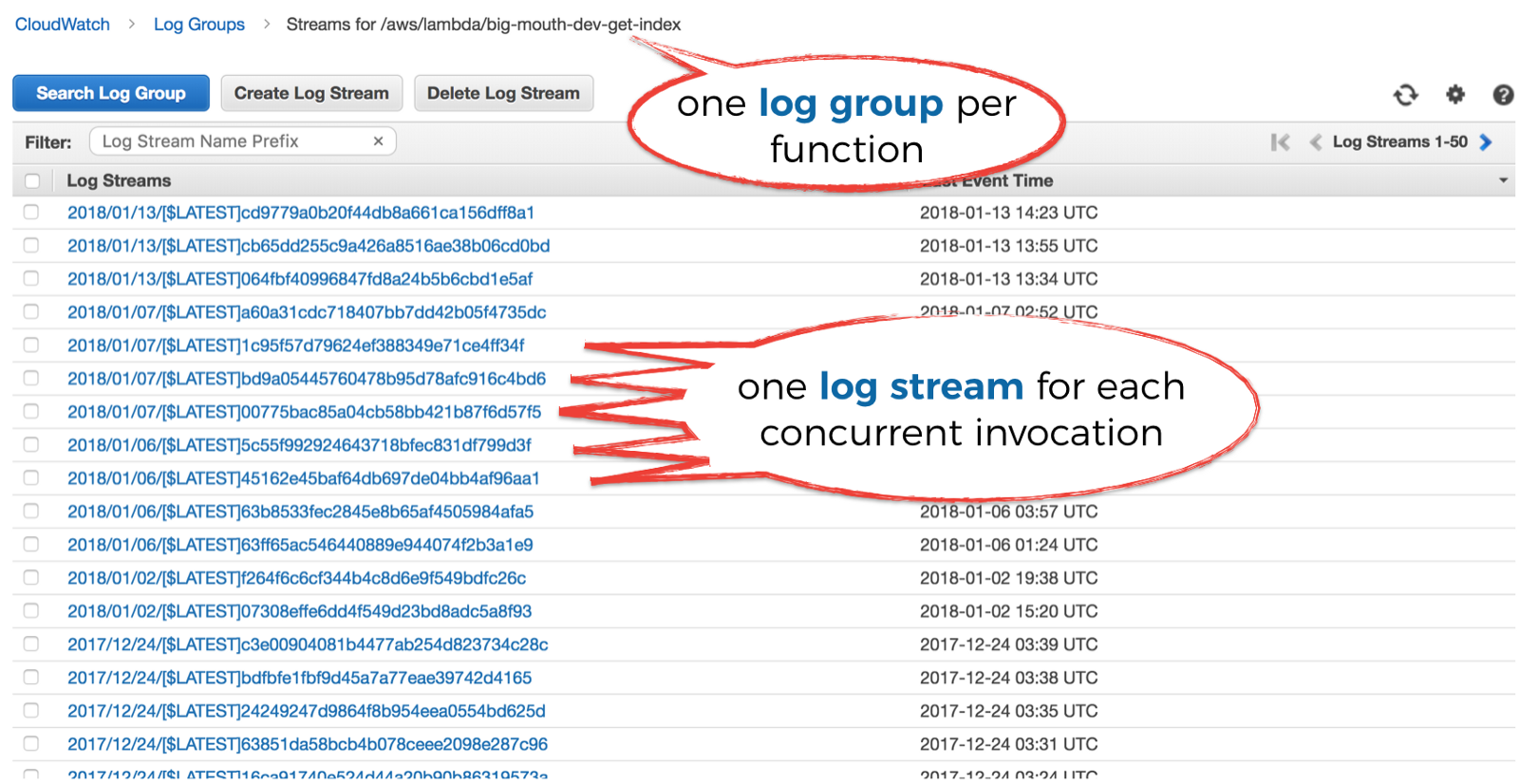Tick checkbox for stream 07308effe6dd4f549d23bd8adc5a8f93
Image resolution: width=1519 pixels, height=784 pixels.
point(31,611)
